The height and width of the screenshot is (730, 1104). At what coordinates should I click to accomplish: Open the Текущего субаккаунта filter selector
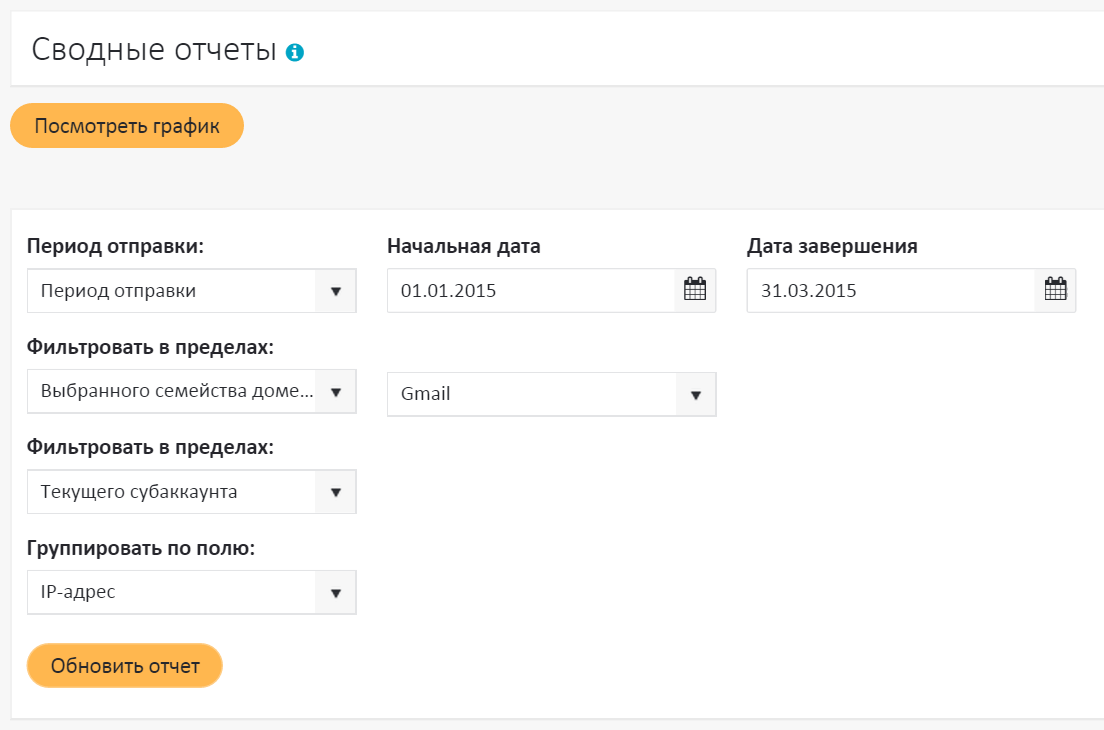170,492
